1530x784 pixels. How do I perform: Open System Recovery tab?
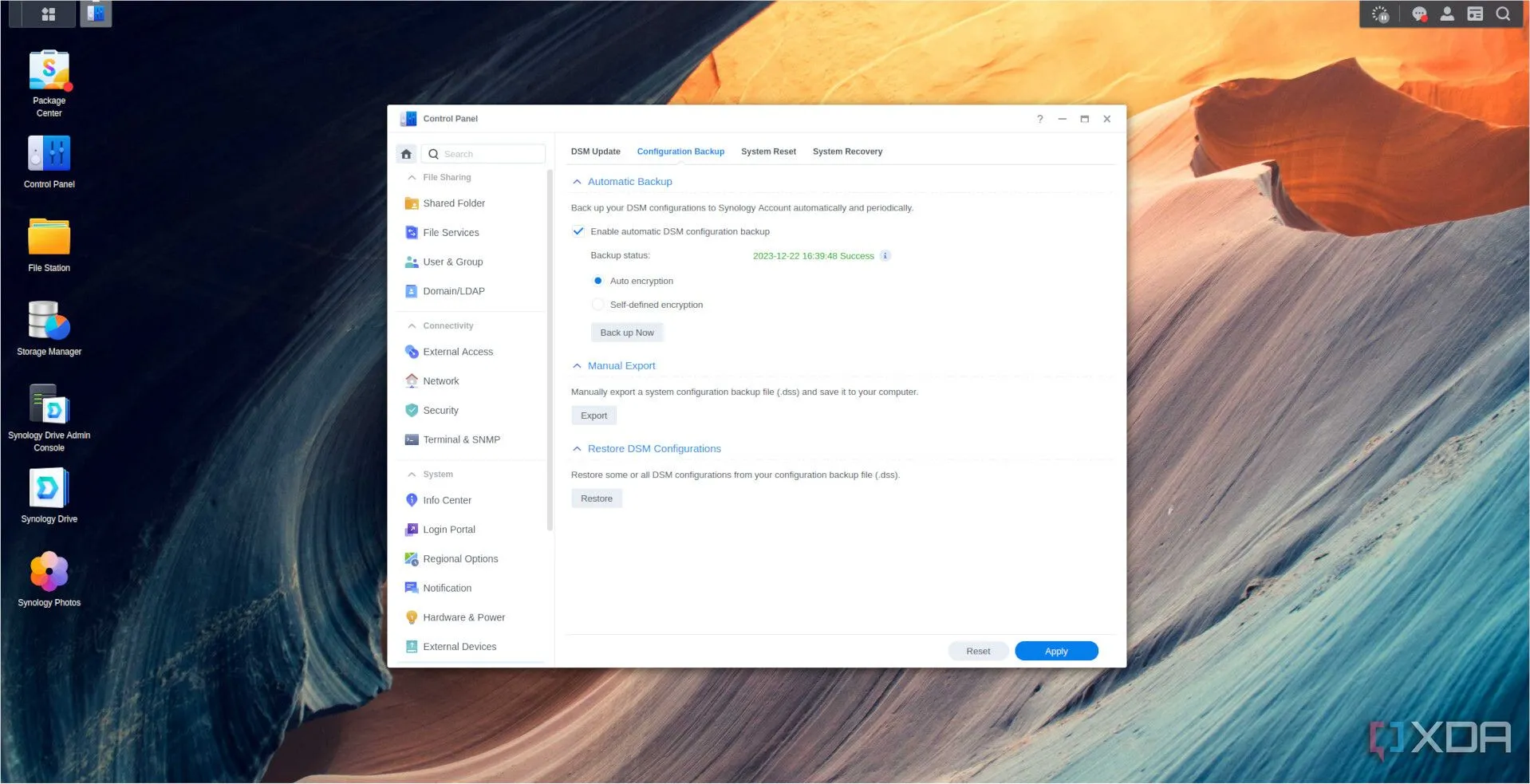(x=847, y=152)
